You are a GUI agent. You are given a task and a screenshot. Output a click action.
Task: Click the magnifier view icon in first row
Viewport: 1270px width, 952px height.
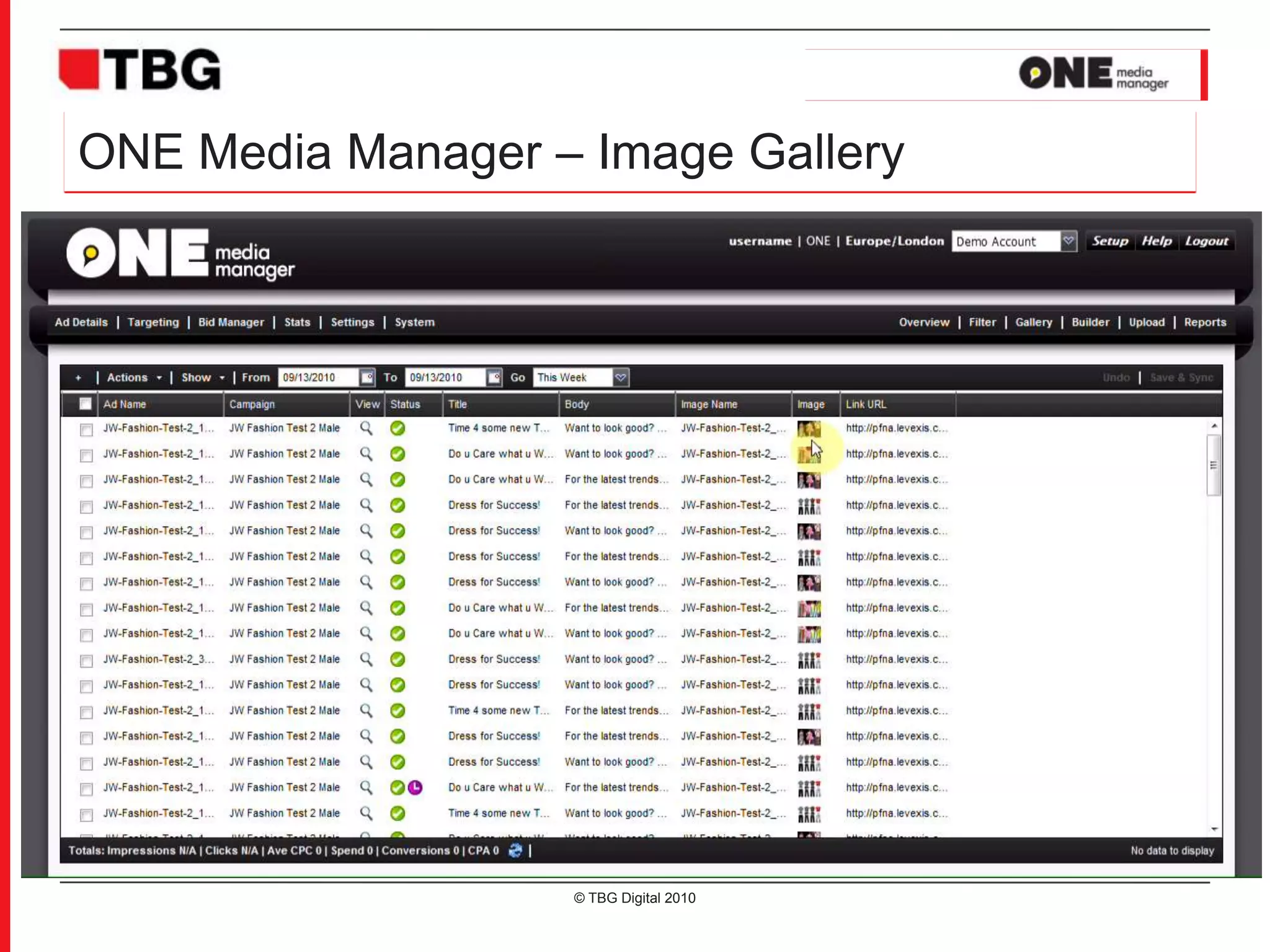coord(366,428)
